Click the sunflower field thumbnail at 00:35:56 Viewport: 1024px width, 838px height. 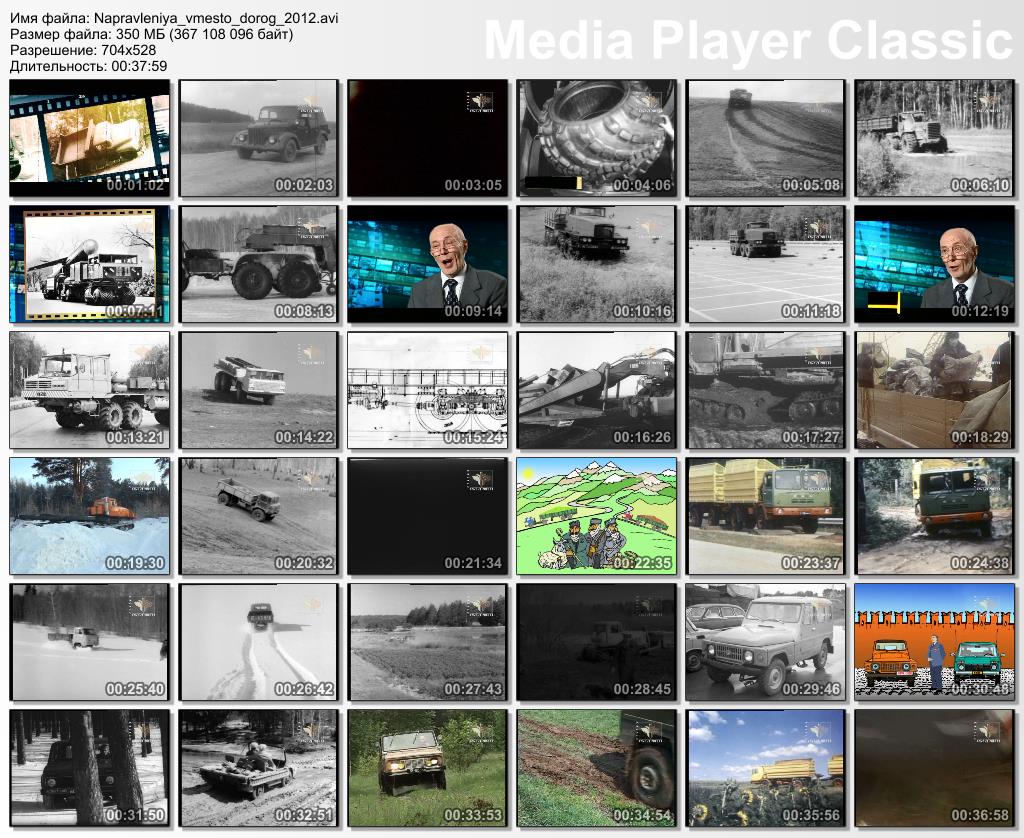pyautogui.click(x=766, y=768)
